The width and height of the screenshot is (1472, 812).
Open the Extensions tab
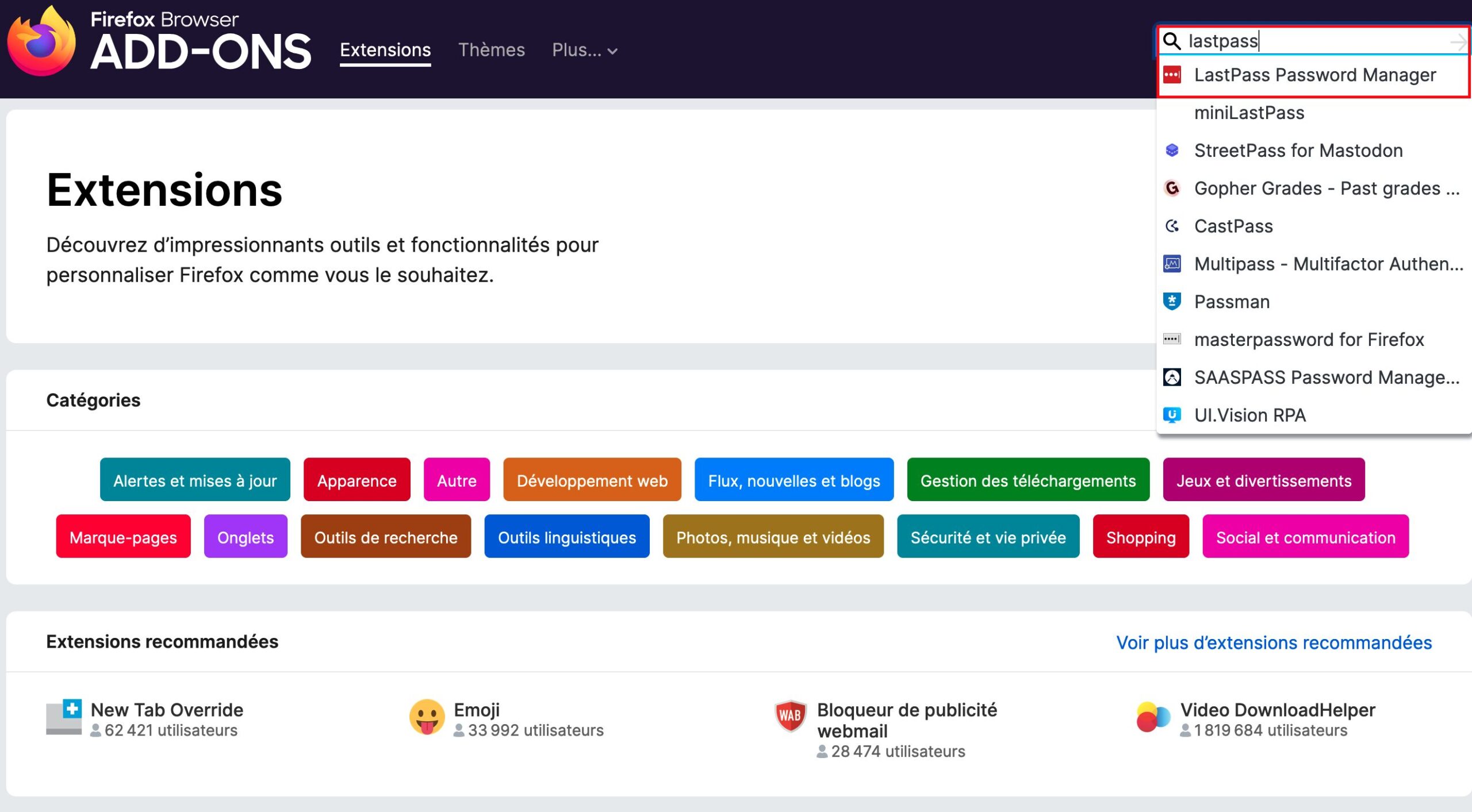[x=385, y=50]
